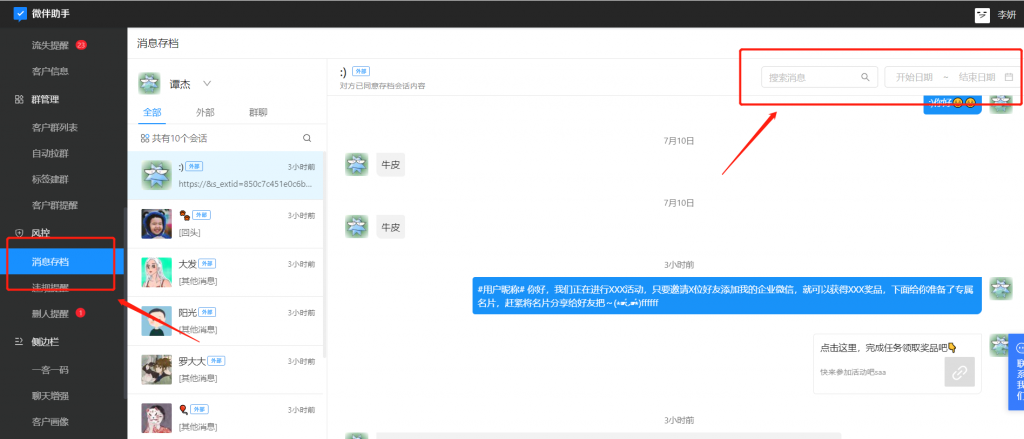Open 删人提醒 in the sidebar
This screenshot has height=439, width=1024.
(50, 313)
